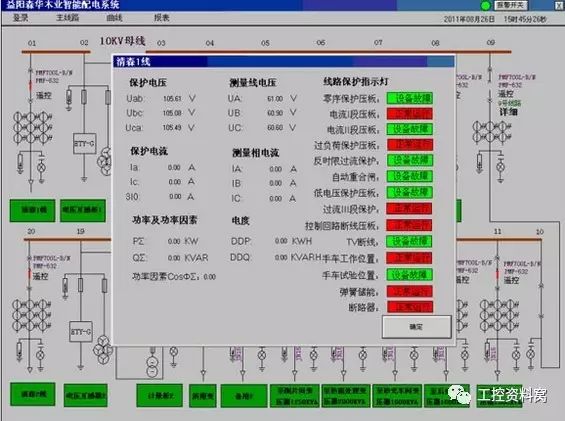Image resolution: width=565 pixels, height=421 pixels.
Task: Click the 遥控 label under bay 01
Action: 44,96
